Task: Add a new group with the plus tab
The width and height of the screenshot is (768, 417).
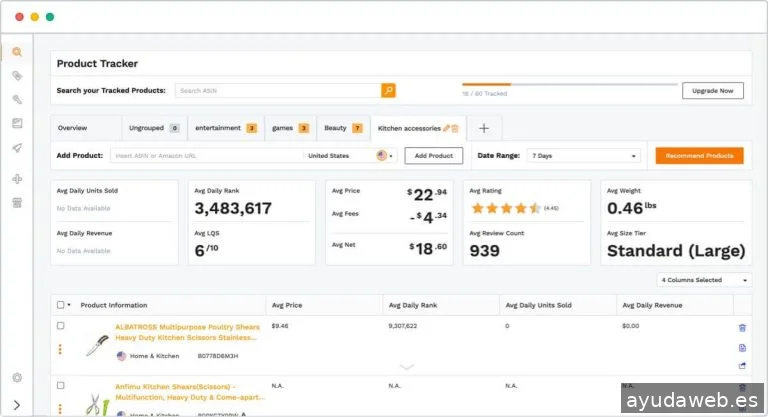Action: tap(484, 128)
